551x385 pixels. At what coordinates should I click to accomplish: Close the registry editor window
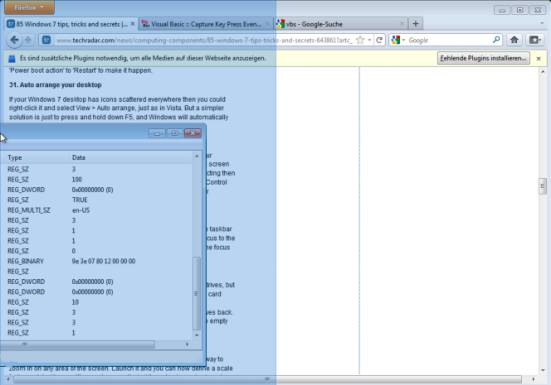pyautogui.click(x=192, y=133)
